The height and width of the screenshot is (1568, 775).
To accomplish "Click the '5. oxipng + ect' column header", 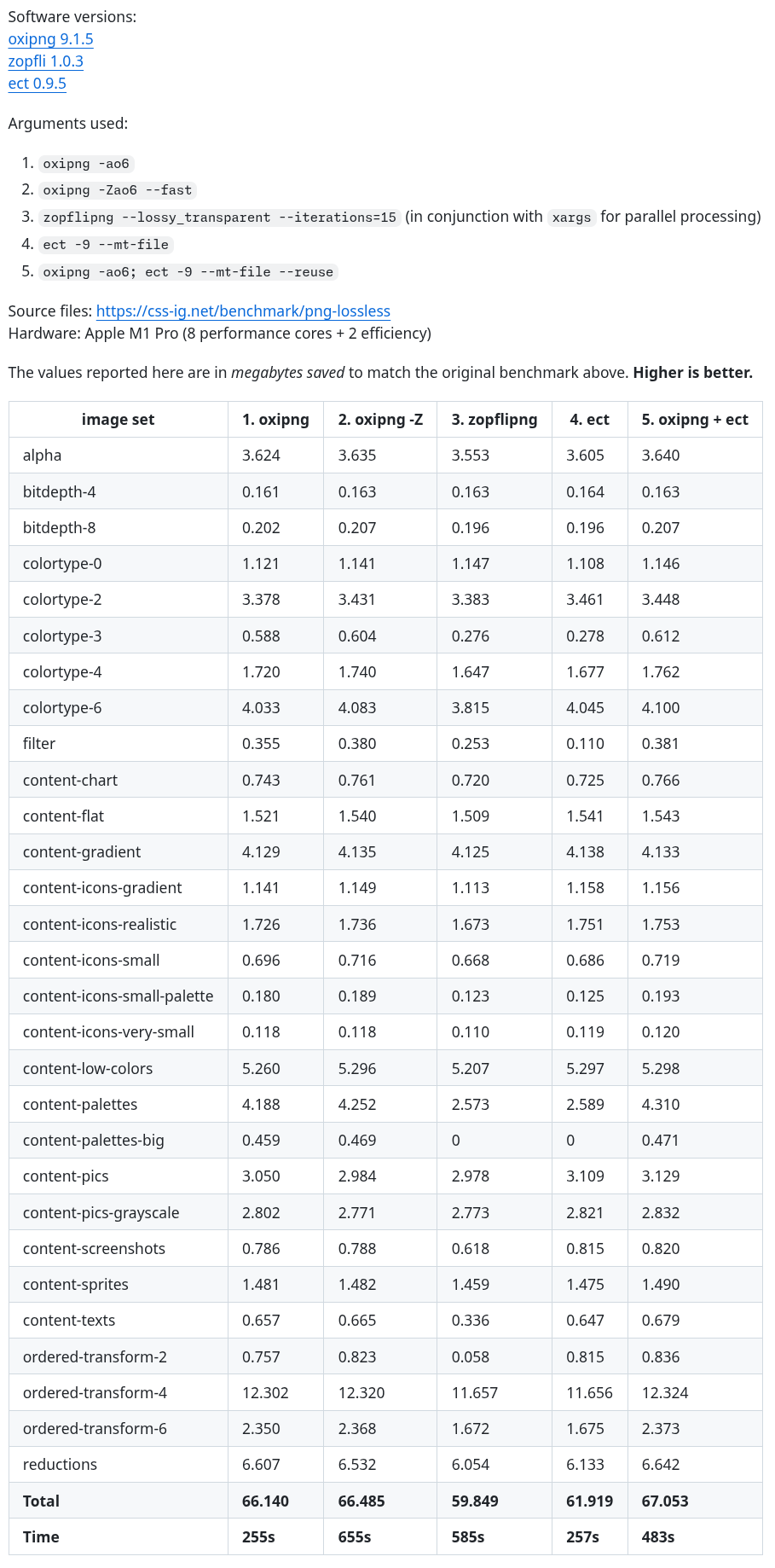I will [x=695, y=420].
